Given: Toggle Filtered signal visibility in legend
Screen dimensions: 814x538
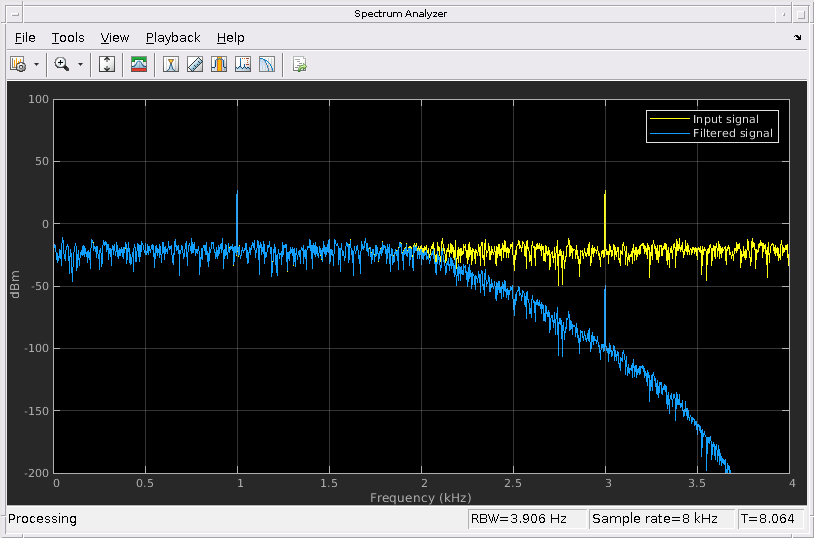Looking at the screenshot, I should tap(733, 133).
